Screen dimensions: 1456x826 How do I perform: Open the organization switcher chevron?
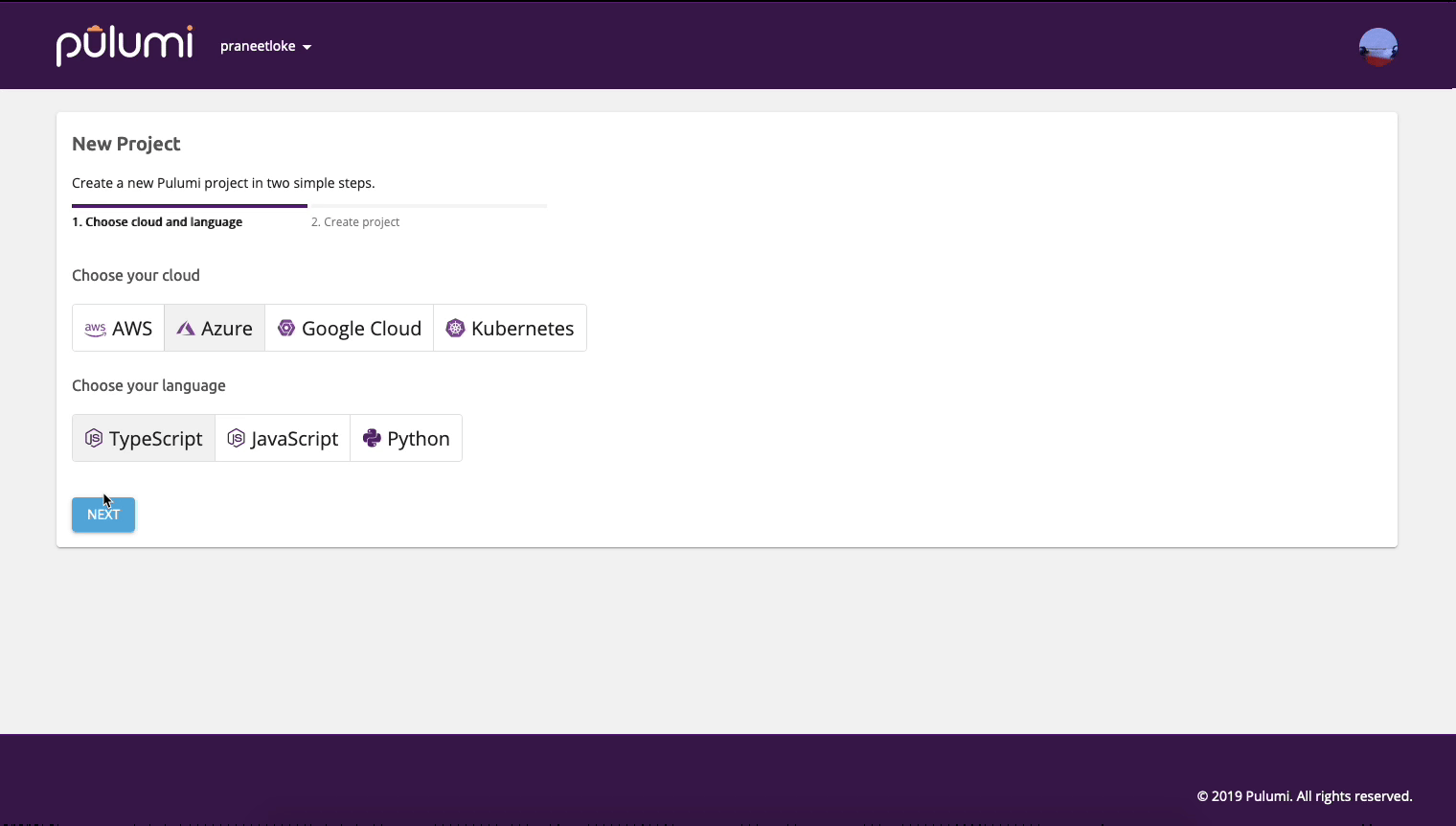(x=307, y=46)
